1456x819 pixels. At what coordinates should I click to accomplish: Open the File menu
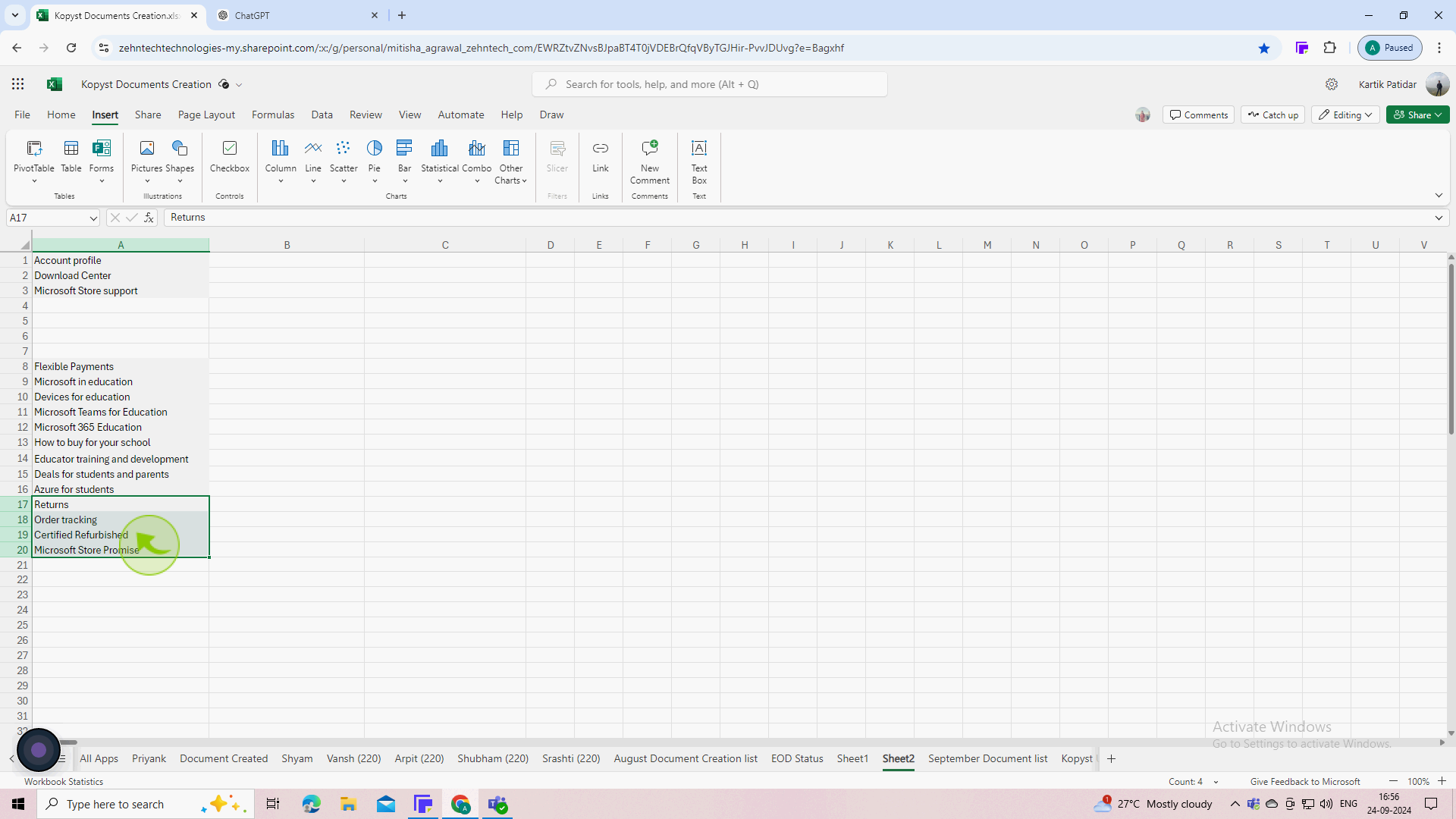(22, 115)
